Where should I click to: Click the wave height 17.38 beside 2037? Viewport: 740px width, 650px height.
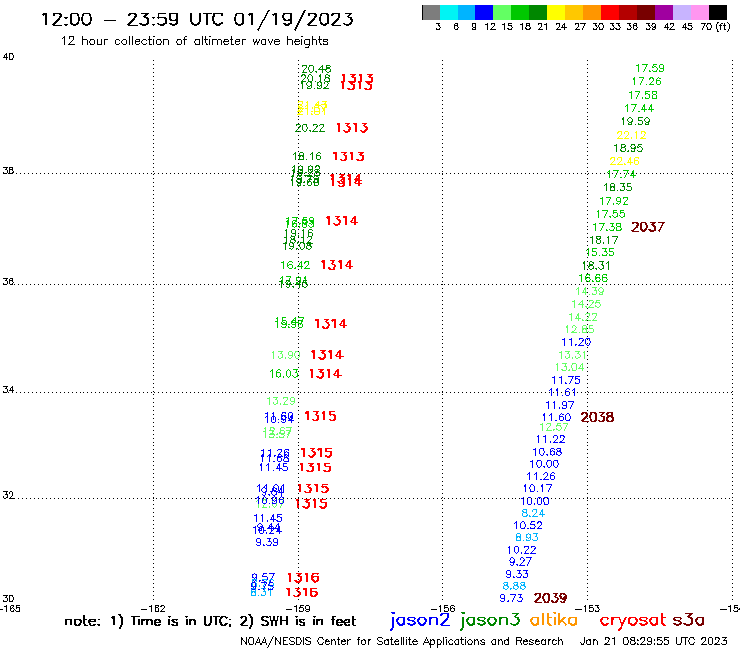point(607,228)
